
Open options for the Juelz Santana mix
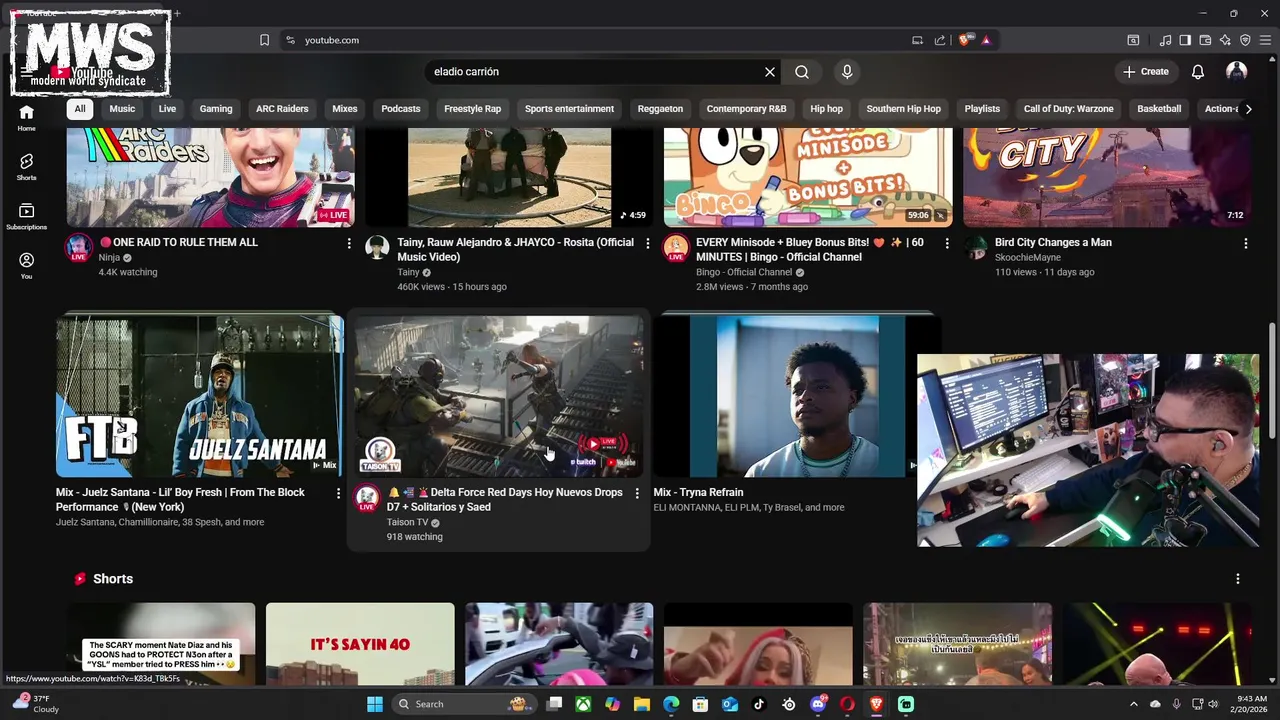click(x=338, y=493)
